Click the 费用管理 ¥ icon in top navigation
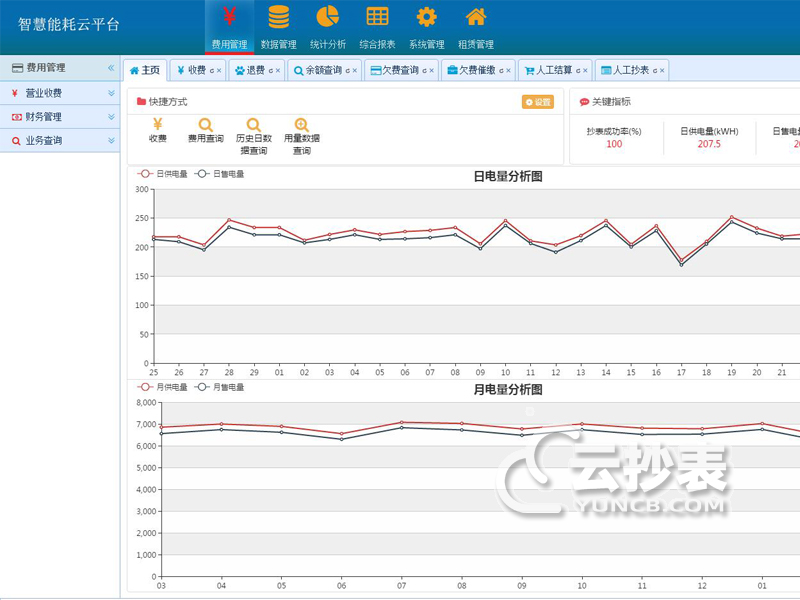Viewport: 800px width, 600px height. (228, 17)
